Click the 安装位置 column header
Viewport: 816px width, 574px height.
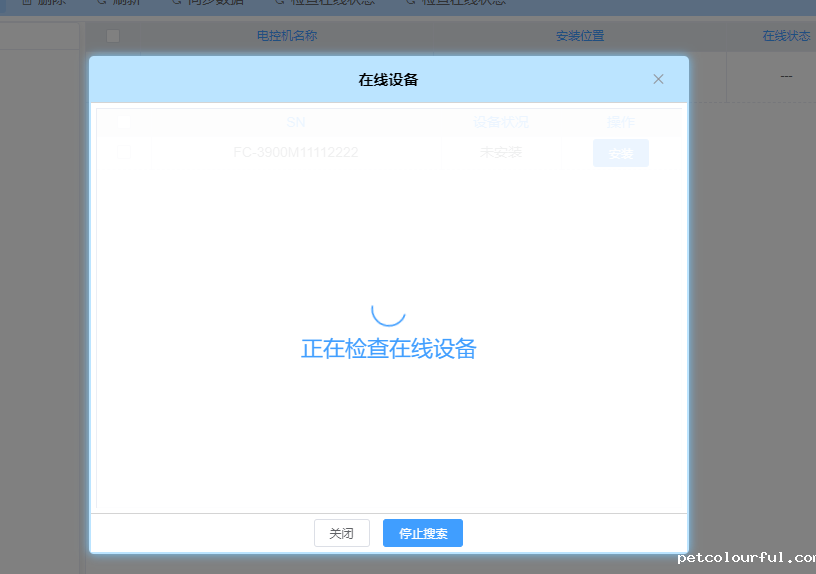[x=580, y=36]
